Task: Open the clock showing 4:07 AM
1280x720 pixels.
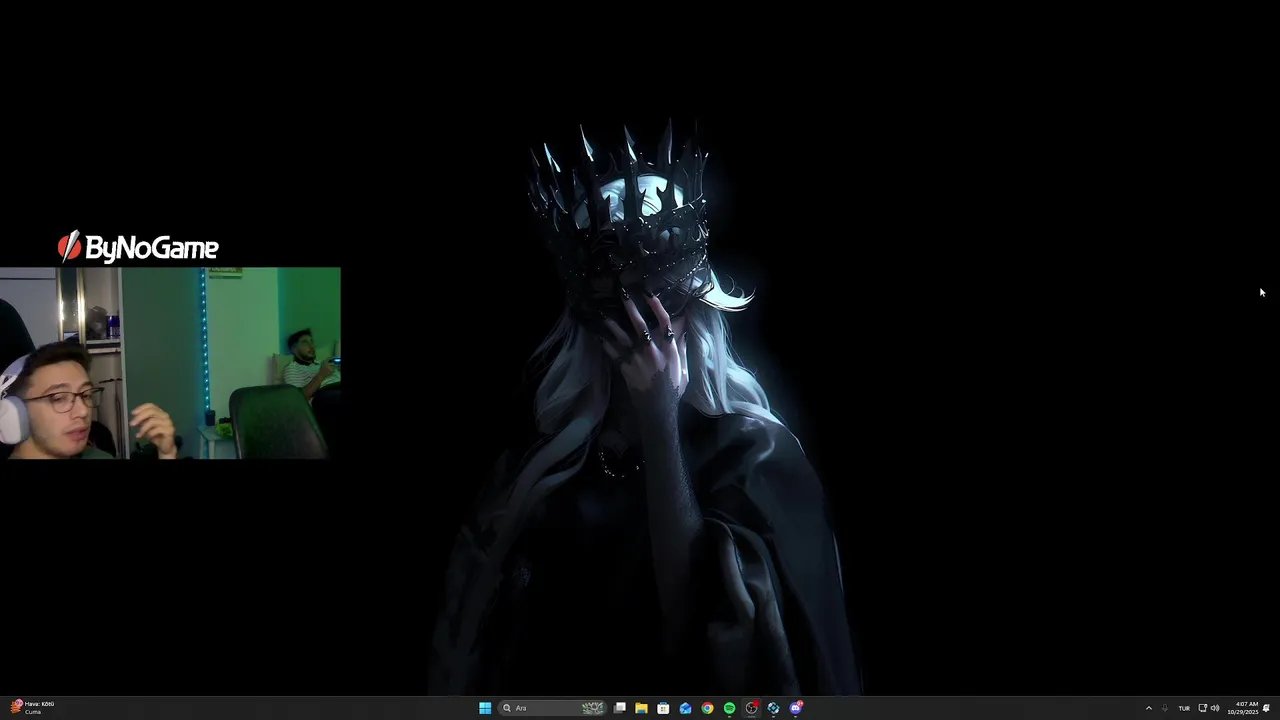Action: [x=1243, y=708]
